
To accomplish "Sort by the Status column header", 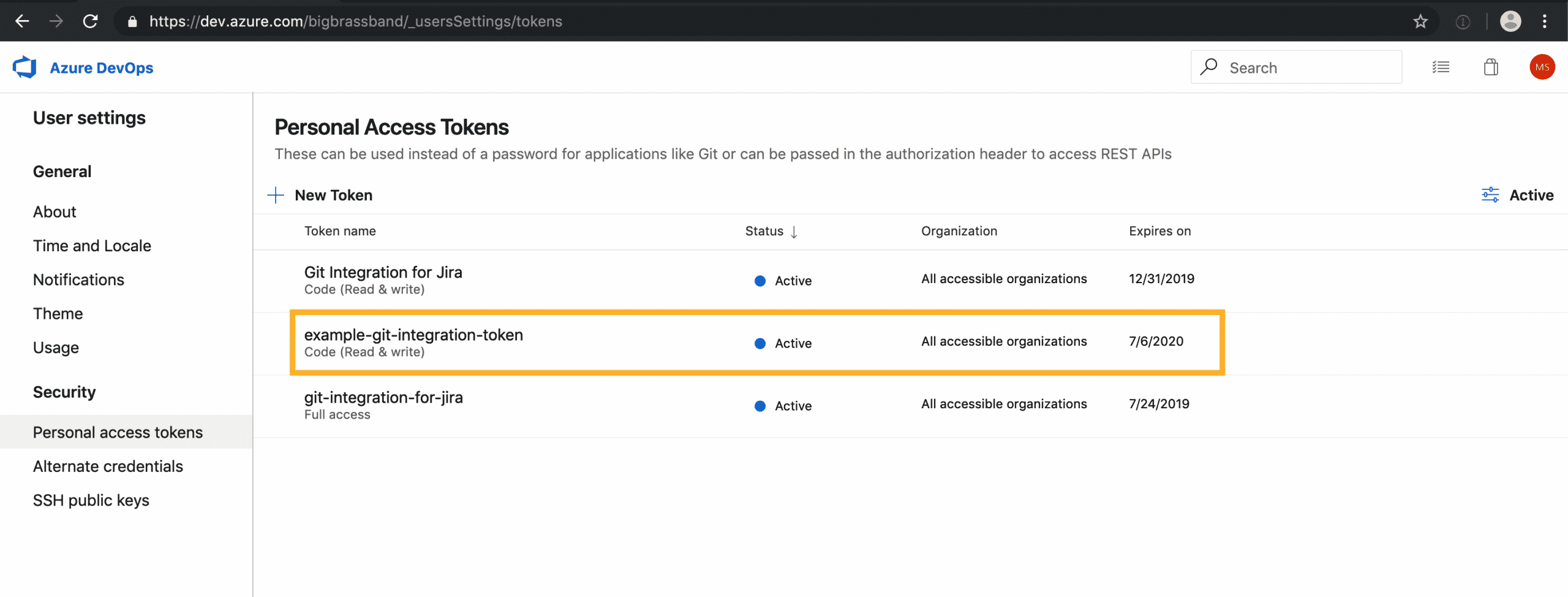I will pos(764,231).
